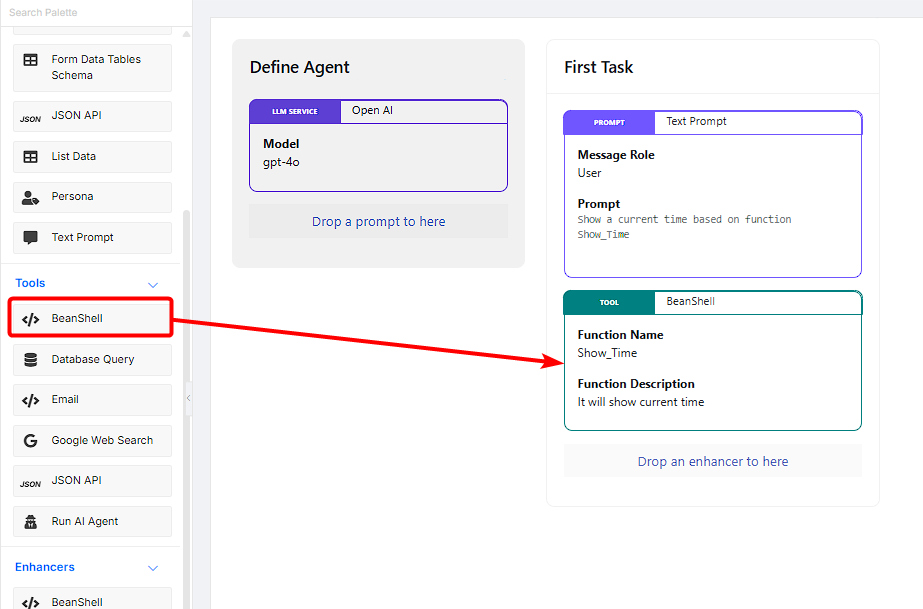Click the LLM SERVICE label tab
923x609 pixels.
[295, 111]
